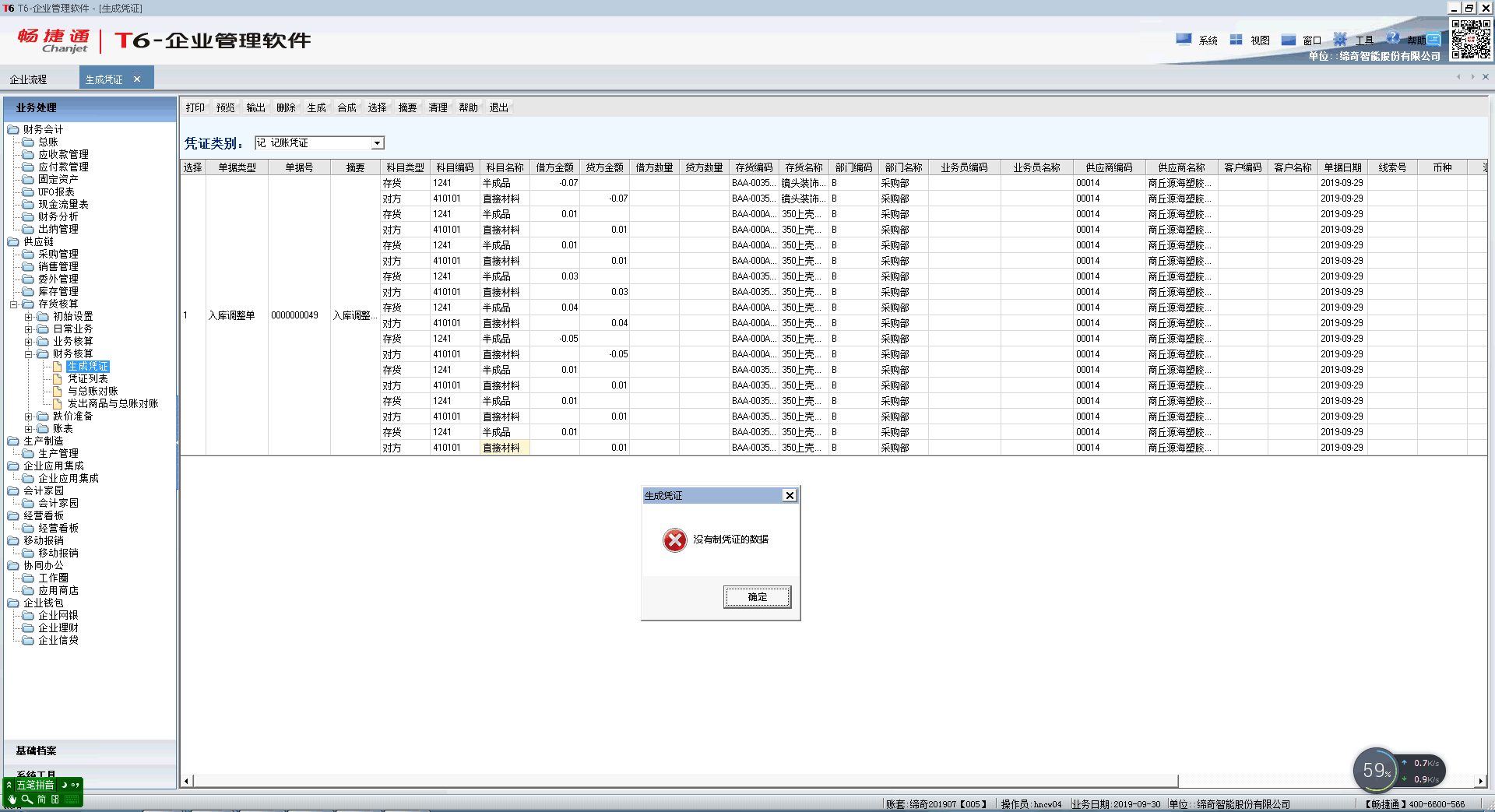Expand the 账表 tree node
The height and width of the screenshot is (812, 1495).
tap(28, 429)
